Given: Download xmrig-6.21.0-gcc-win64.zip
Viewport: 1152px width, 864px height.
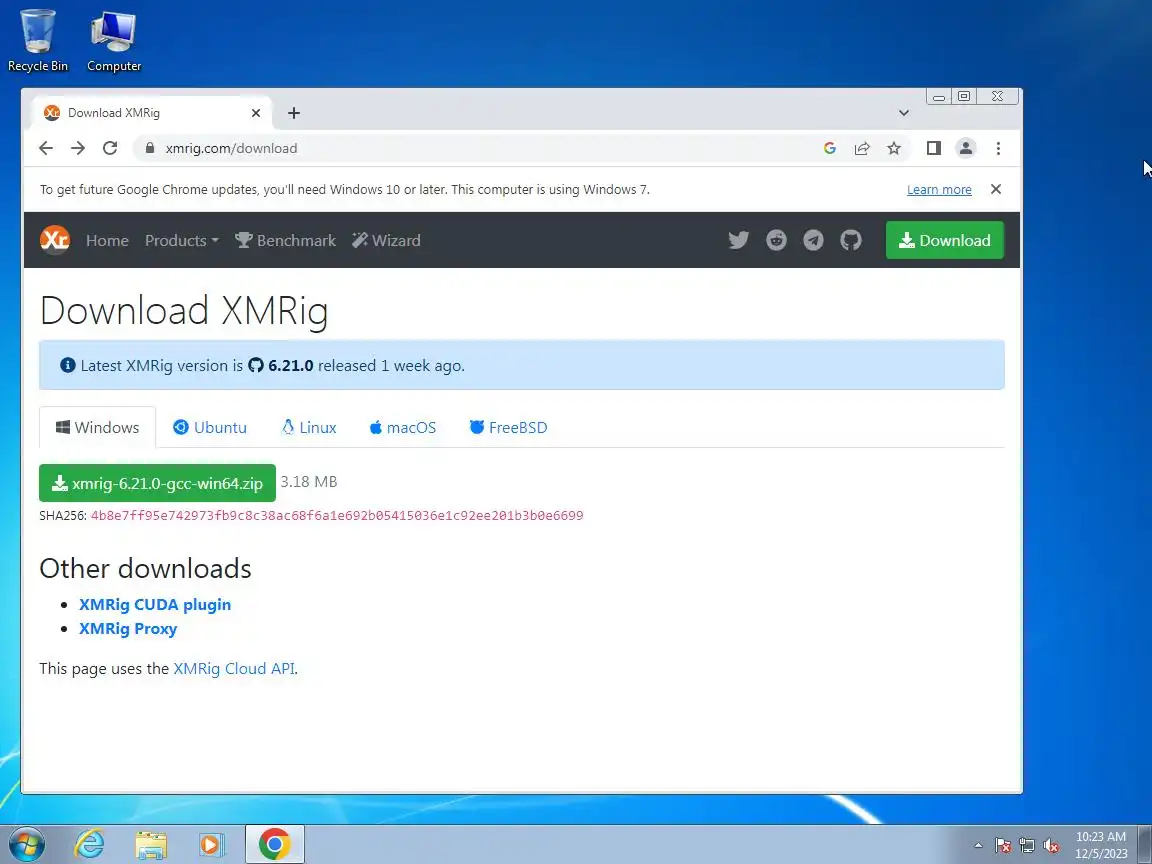Looking at the screenshot, I should [x=157, y=483].
